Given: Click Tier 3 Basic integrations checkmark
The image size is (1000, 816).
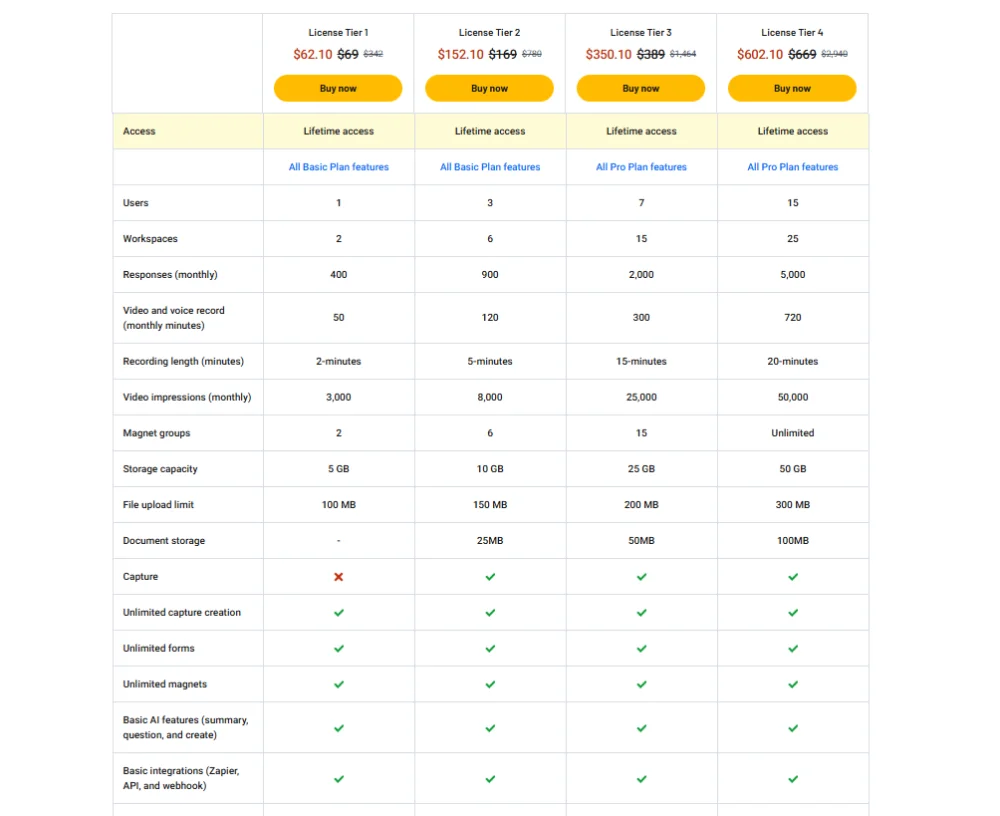Looking at the screenshot, I should click(642, 779).
